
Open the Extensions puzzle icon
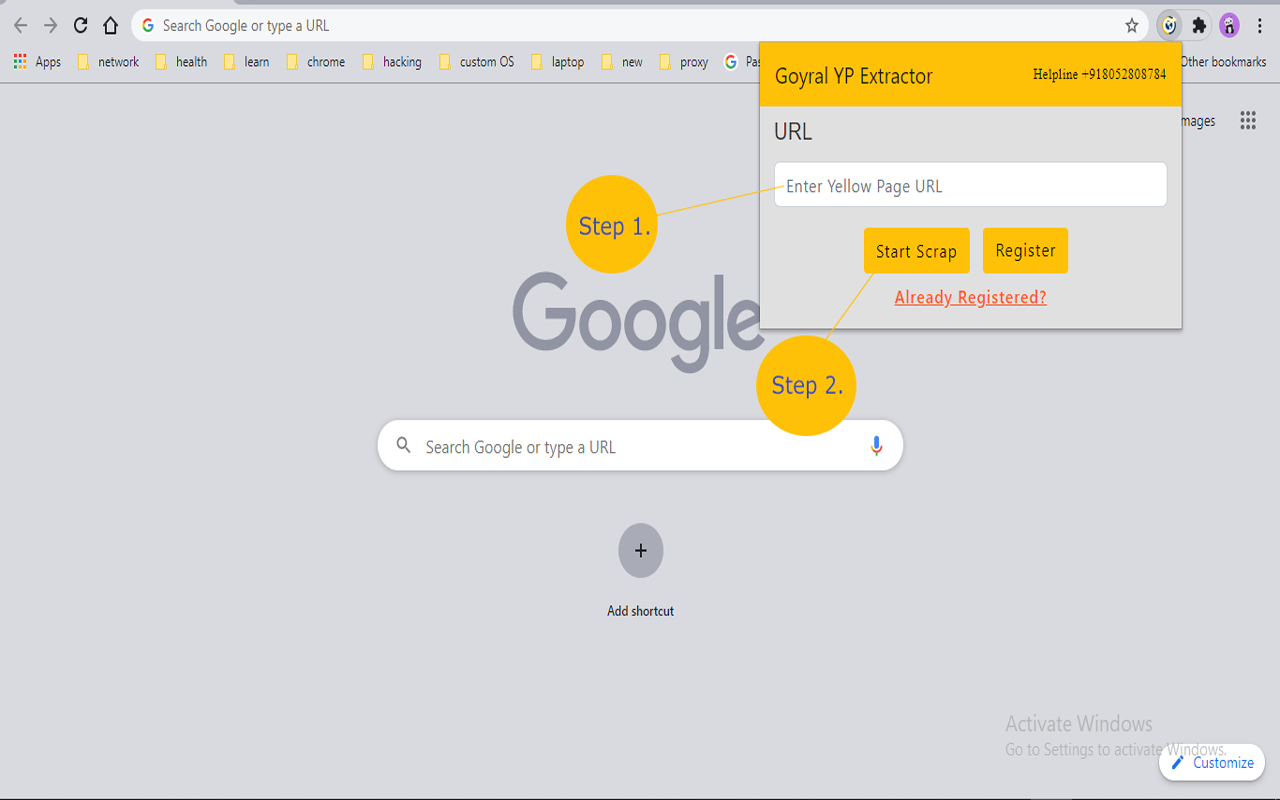pyautogui.click(x=1199, y=26)
